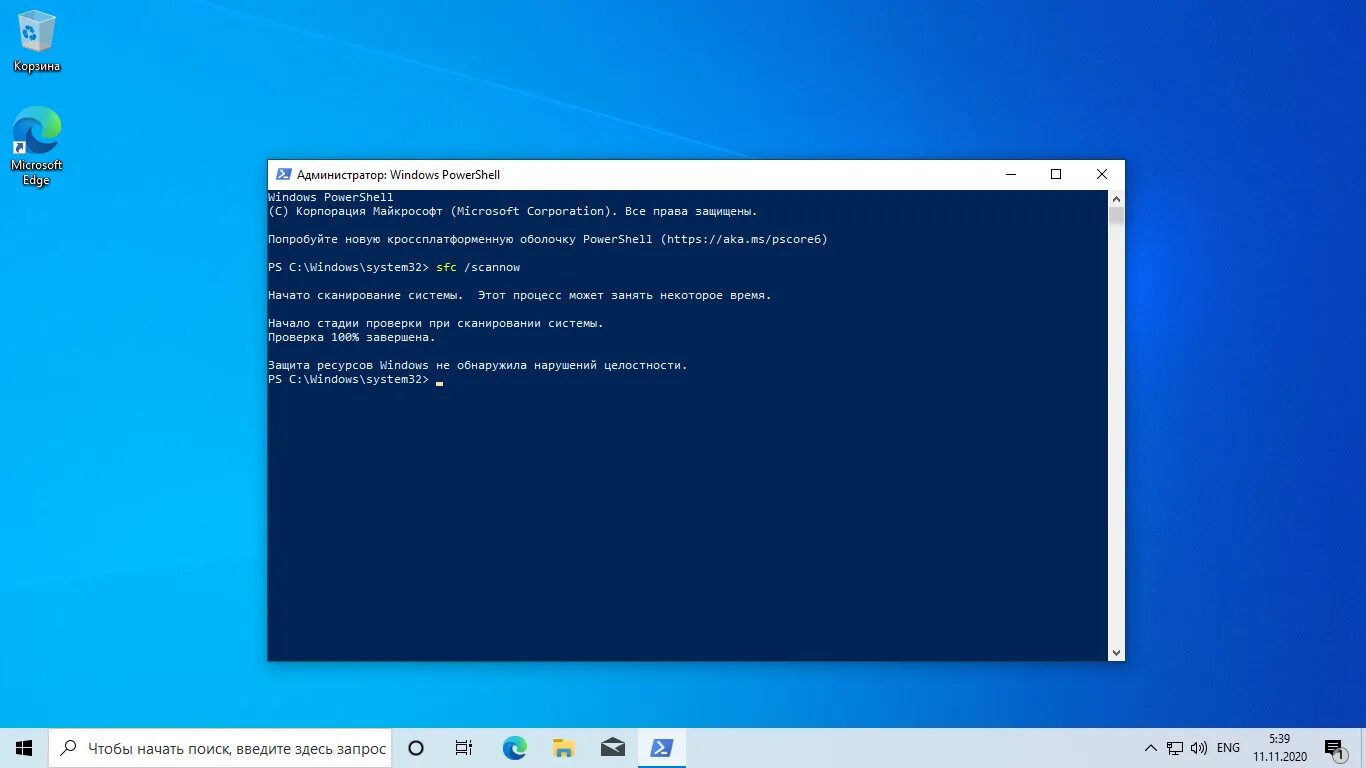
Task: Maximize the PowerShell window
Action: (x=1056, y=174)
